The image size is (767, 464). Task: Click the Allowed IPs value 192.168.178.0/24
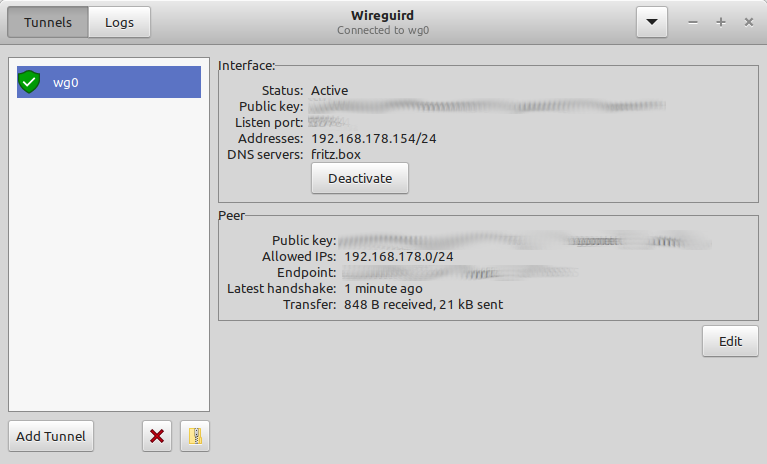tap(398, 257)
